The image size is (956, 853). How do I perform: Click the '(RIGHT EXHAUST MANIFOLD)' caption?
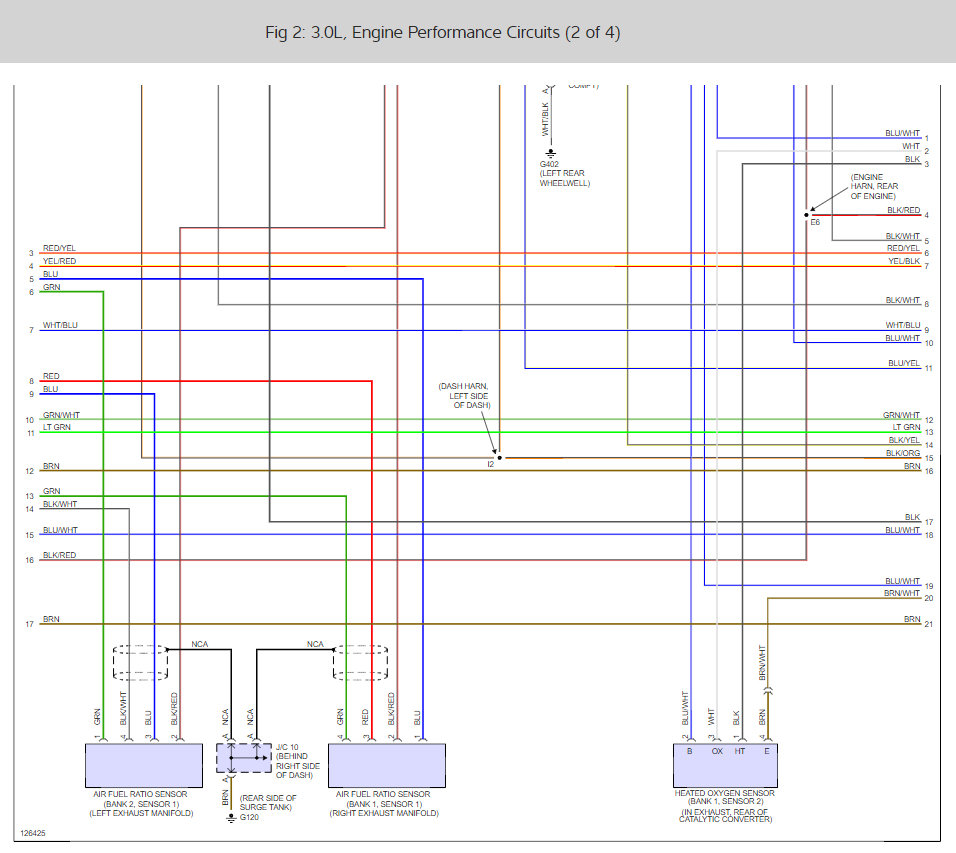384,813
